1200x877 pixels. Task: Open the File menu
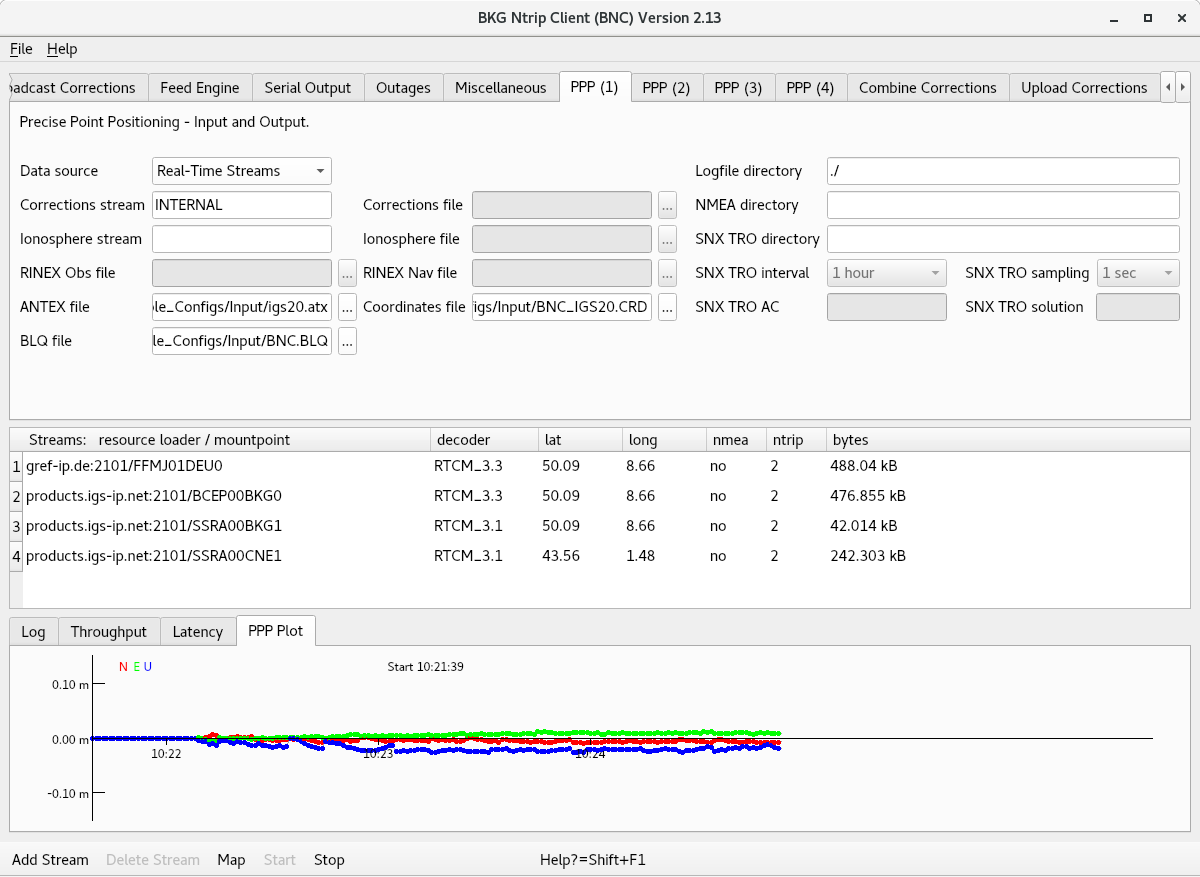point(21,49)
